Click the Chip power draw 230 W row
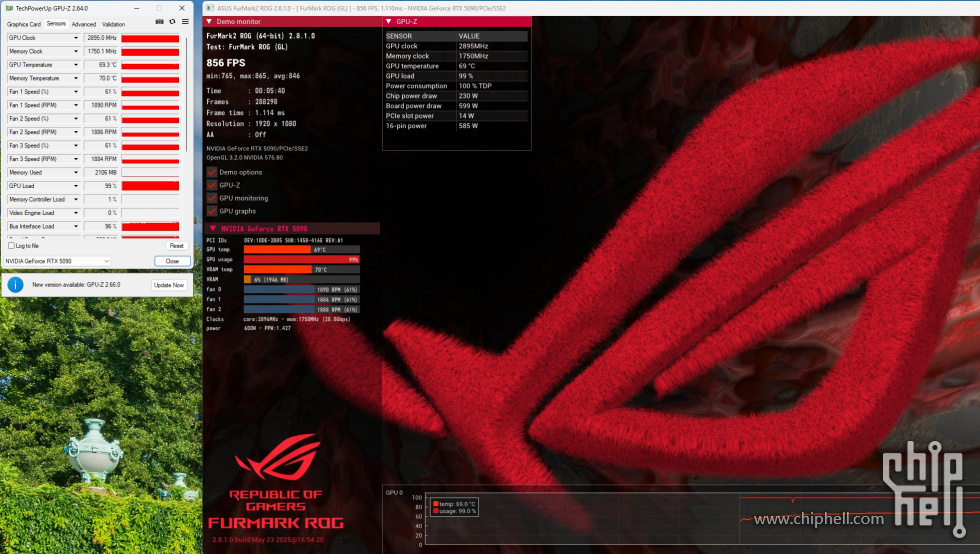The height and width of the screenshot is (554, 980). coord(456,96)
